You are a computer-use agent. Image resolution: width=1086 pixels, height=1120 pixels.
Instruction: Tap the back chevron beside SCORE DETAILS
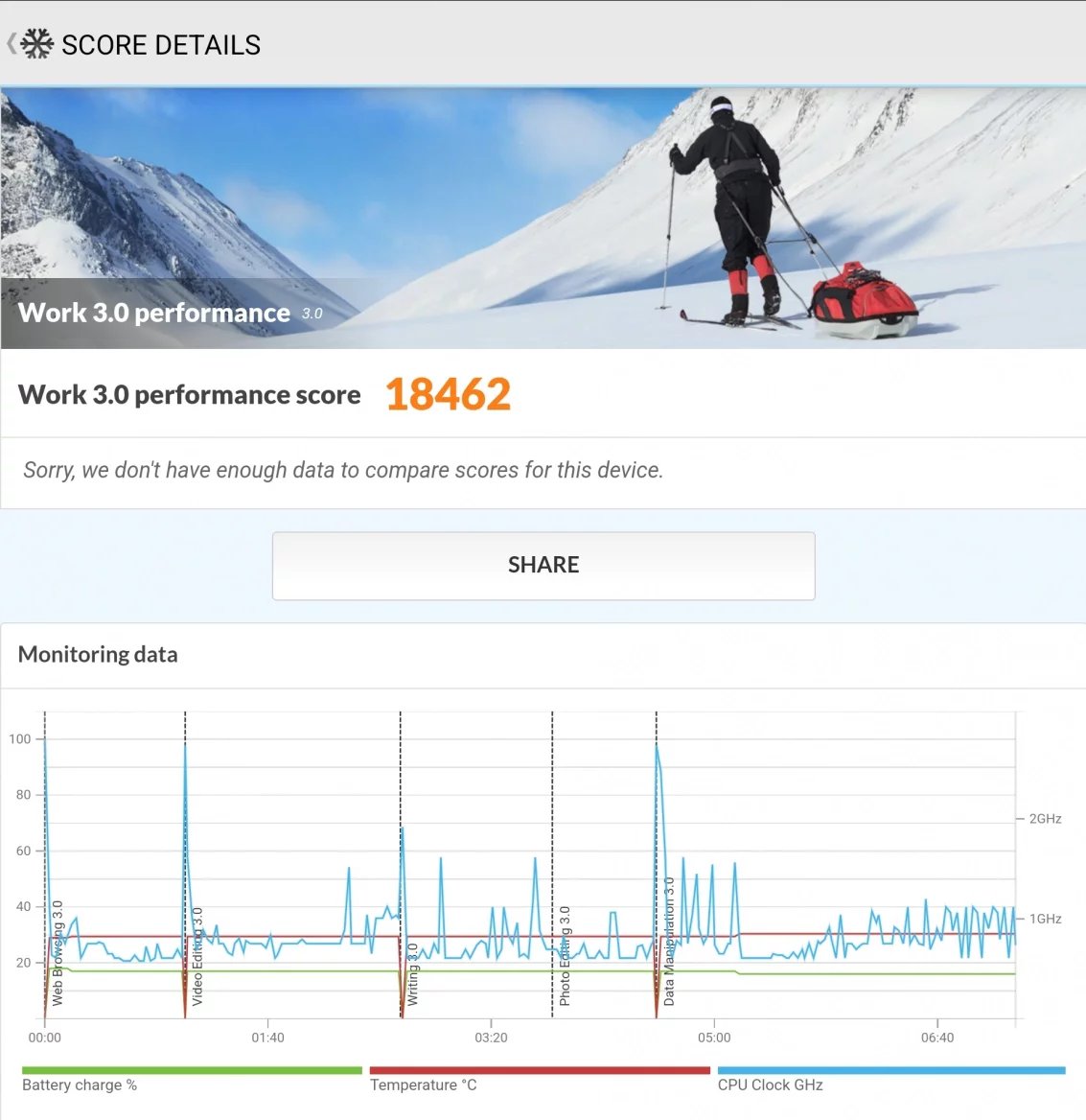11,44
